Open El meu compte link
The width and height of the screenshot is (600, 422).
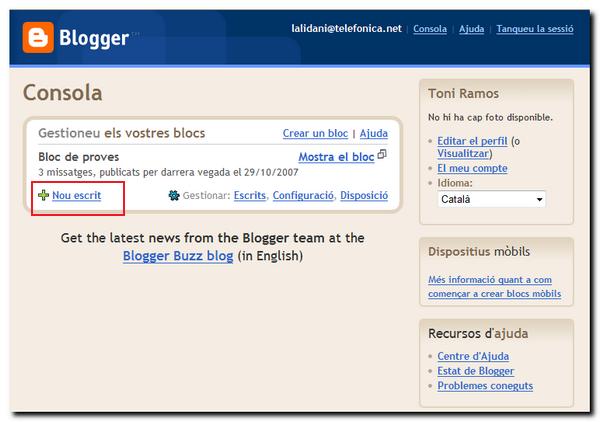click(472, 168)
